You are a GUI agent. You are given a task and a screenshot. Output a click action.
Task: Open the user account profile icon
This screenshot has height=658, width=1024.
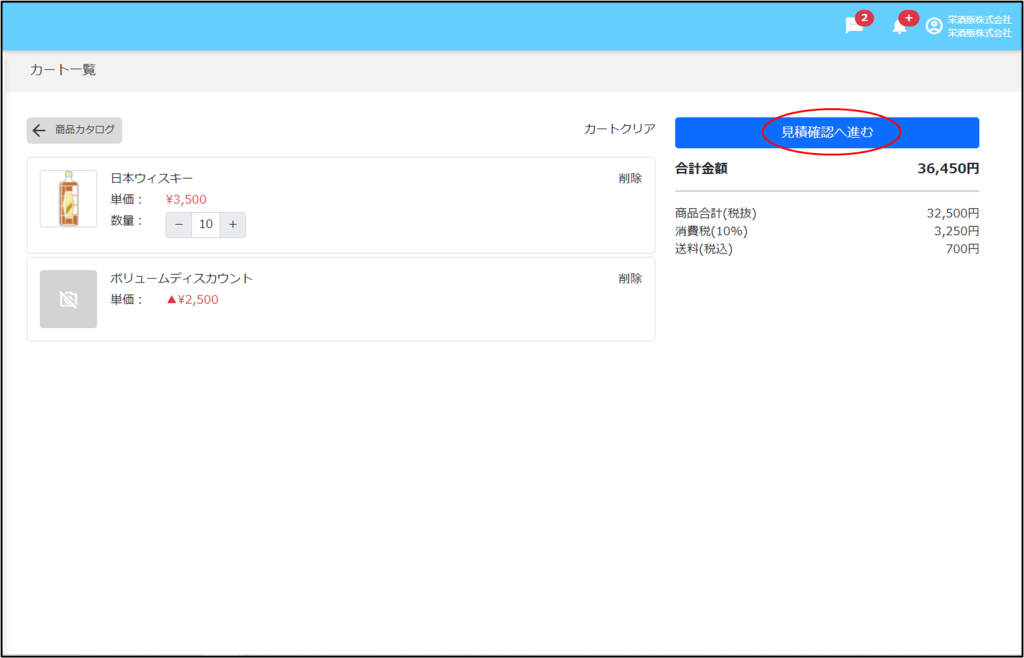[934, 26]
